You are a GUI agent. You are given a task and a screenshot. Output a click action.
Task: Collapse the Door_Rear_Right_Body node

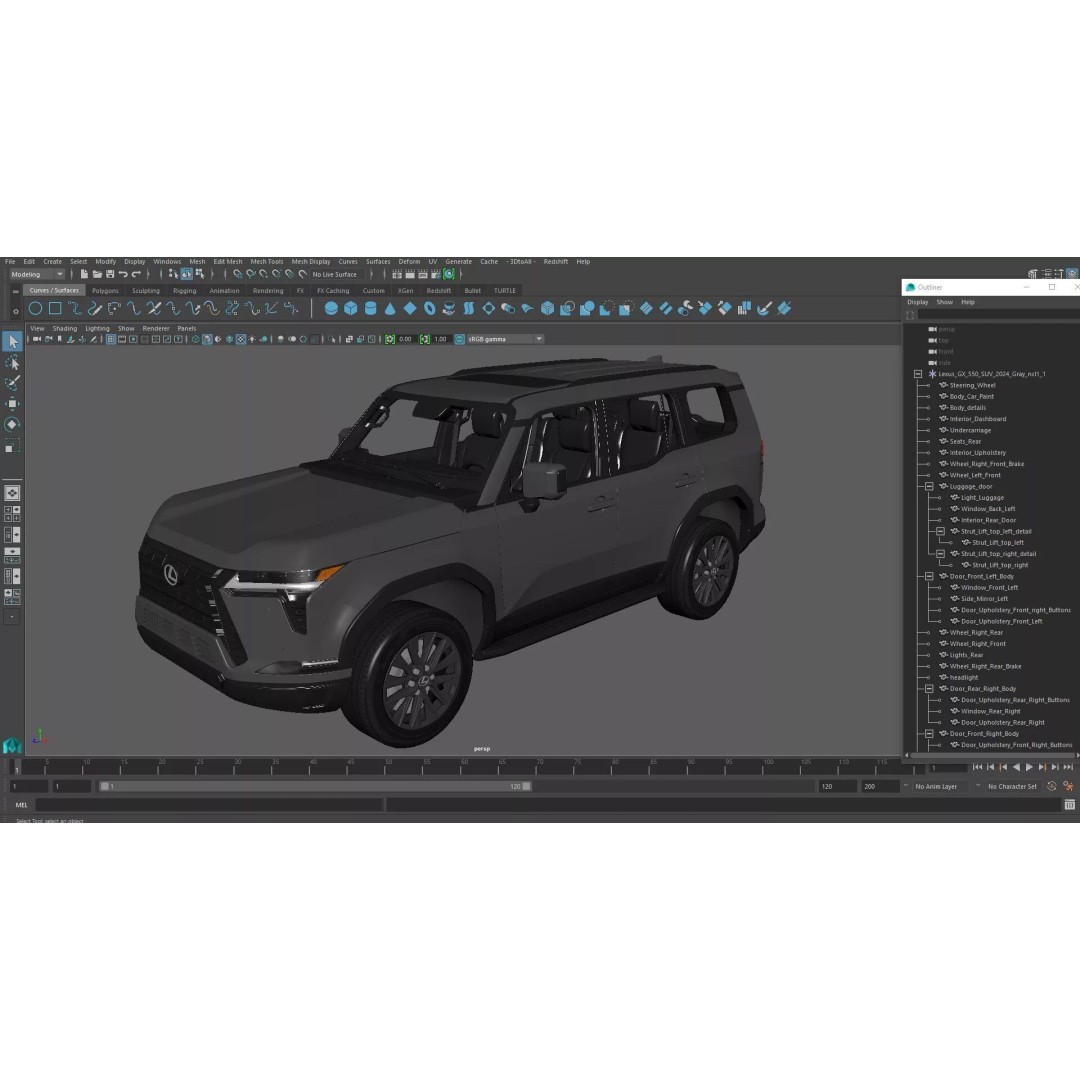click(928, 689)
